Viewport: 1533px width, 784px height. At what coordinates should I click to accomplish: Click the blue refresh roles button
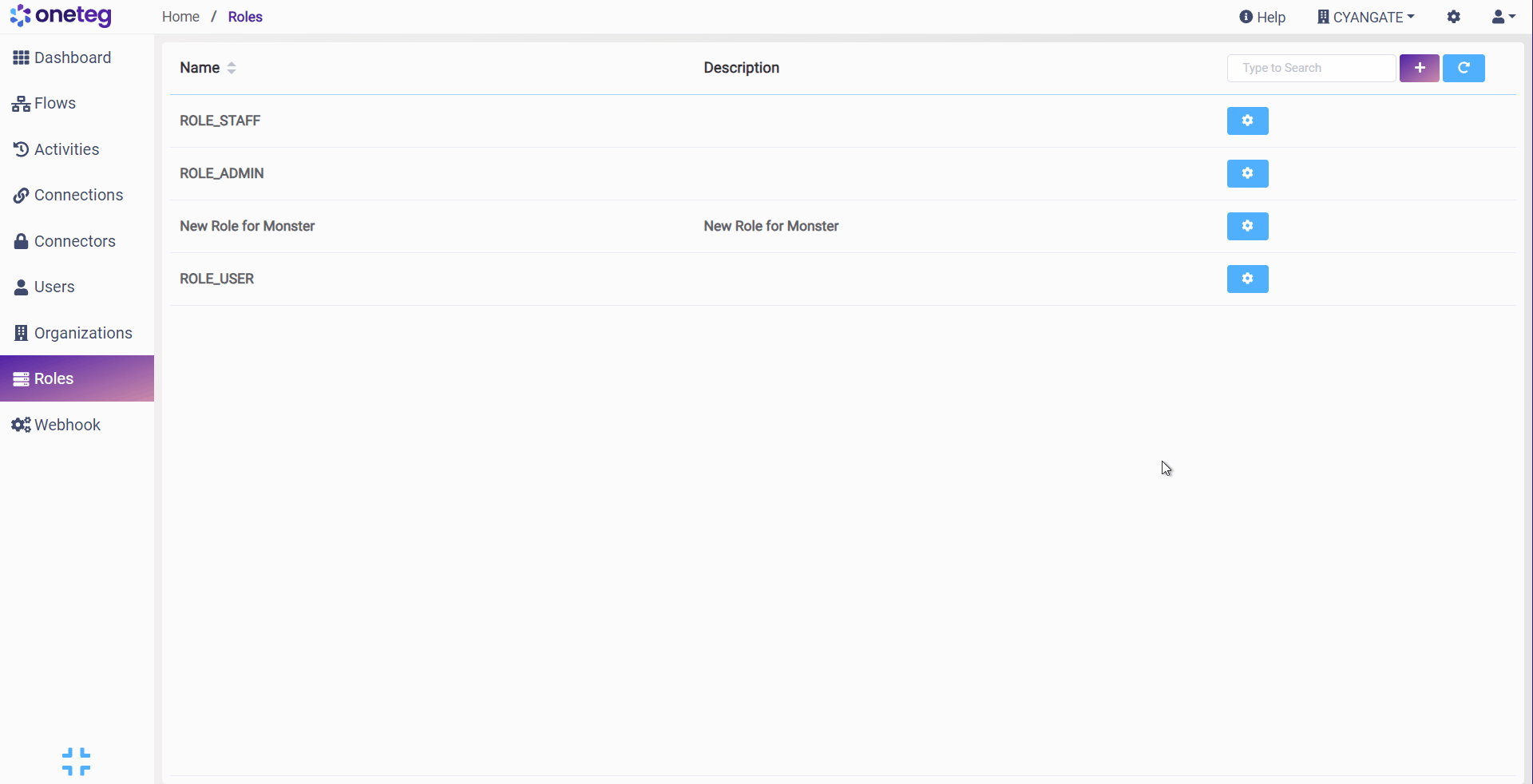tap(1463, 68)
